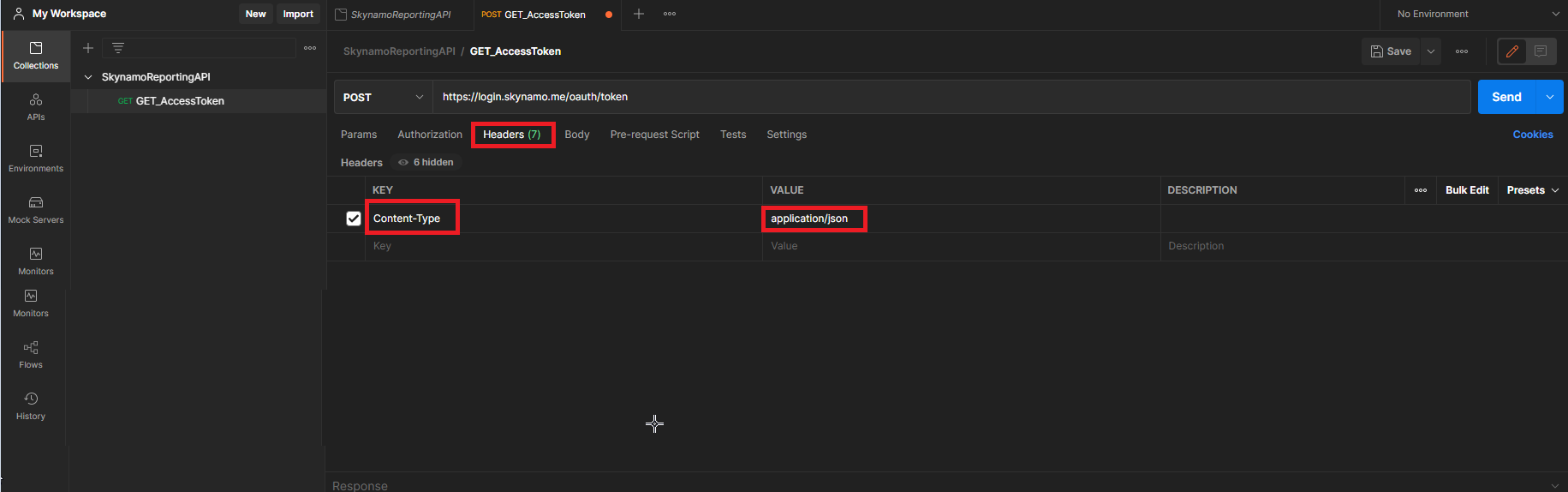Click the New button
Image resolution: width=1568 pixels, height=492 pixels.
(256, 14)
